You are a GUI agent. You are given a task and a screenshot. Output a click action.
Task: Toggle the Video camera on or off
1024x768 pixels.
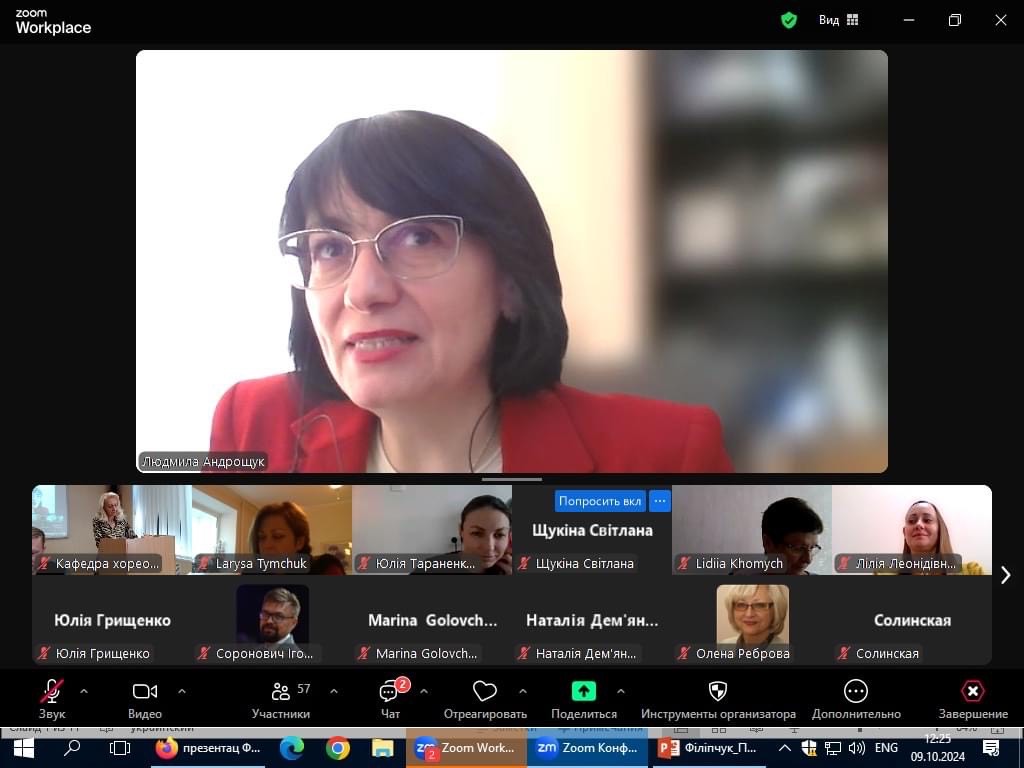(x=145, y=691)
